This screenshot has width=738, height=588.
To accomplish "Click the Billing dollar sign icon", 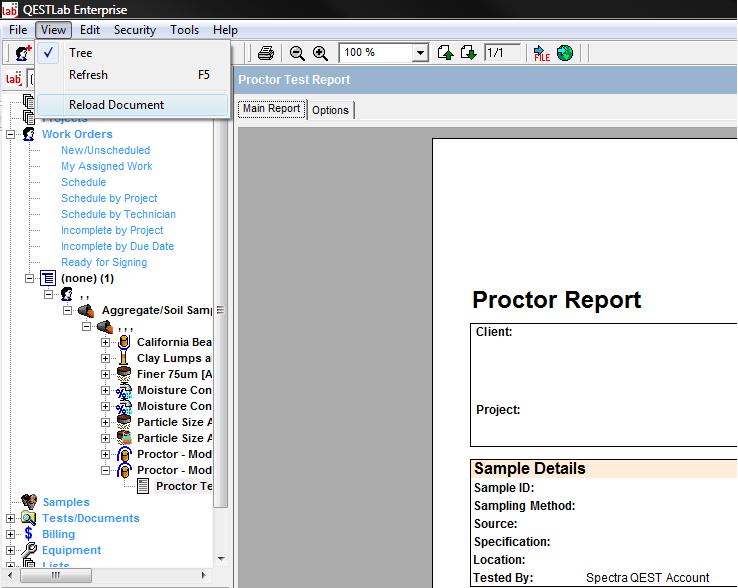I will (x=29, y=534).
